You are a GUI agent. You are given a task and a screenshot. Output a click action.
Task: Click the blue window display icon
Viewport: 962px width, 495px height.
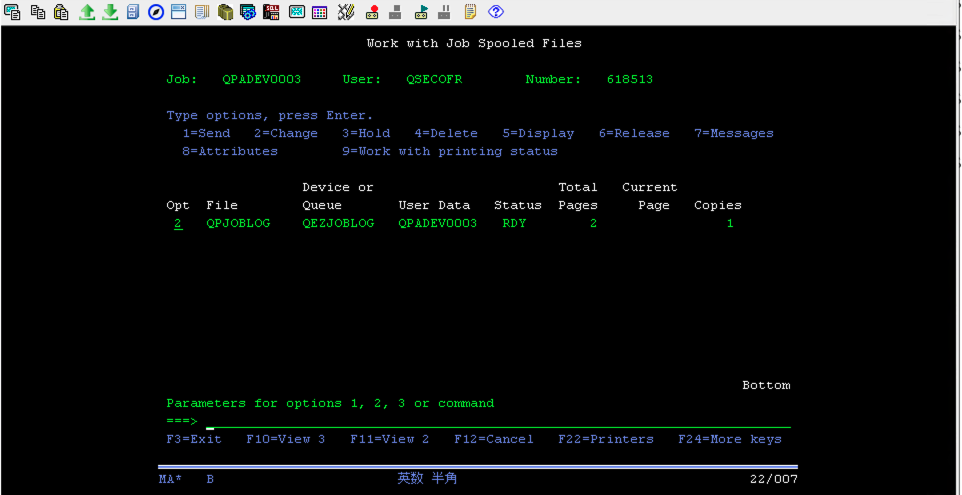[179, 11]
